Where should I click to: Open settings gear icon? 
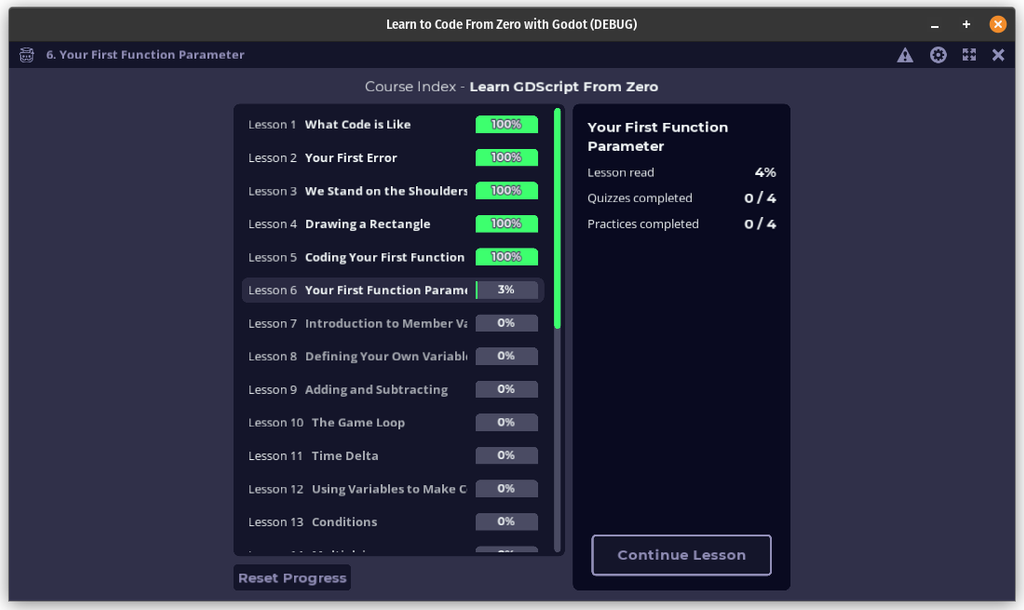coord(938,55)
